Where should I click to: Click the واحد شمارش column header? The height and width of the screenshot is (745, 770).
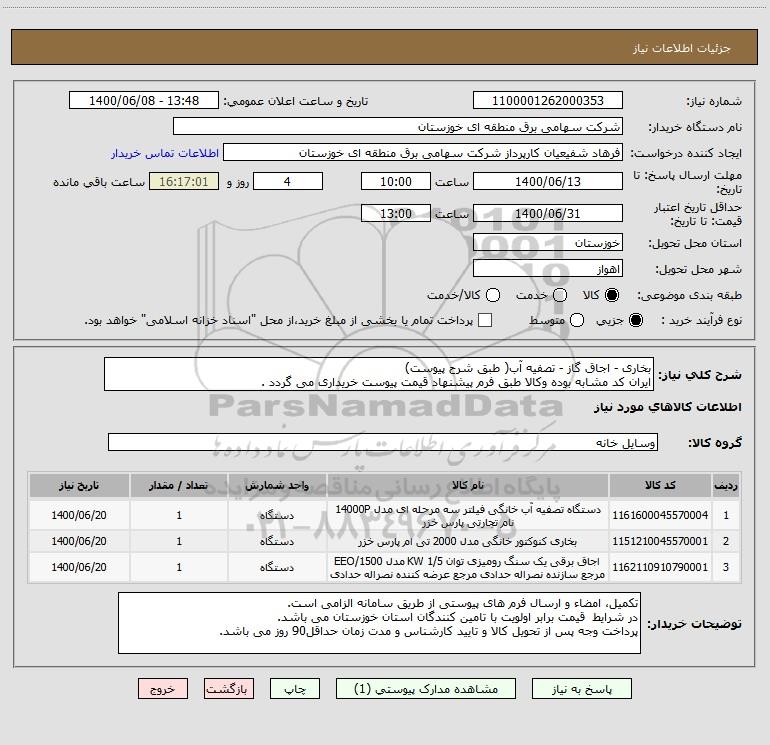click(277, 485)
